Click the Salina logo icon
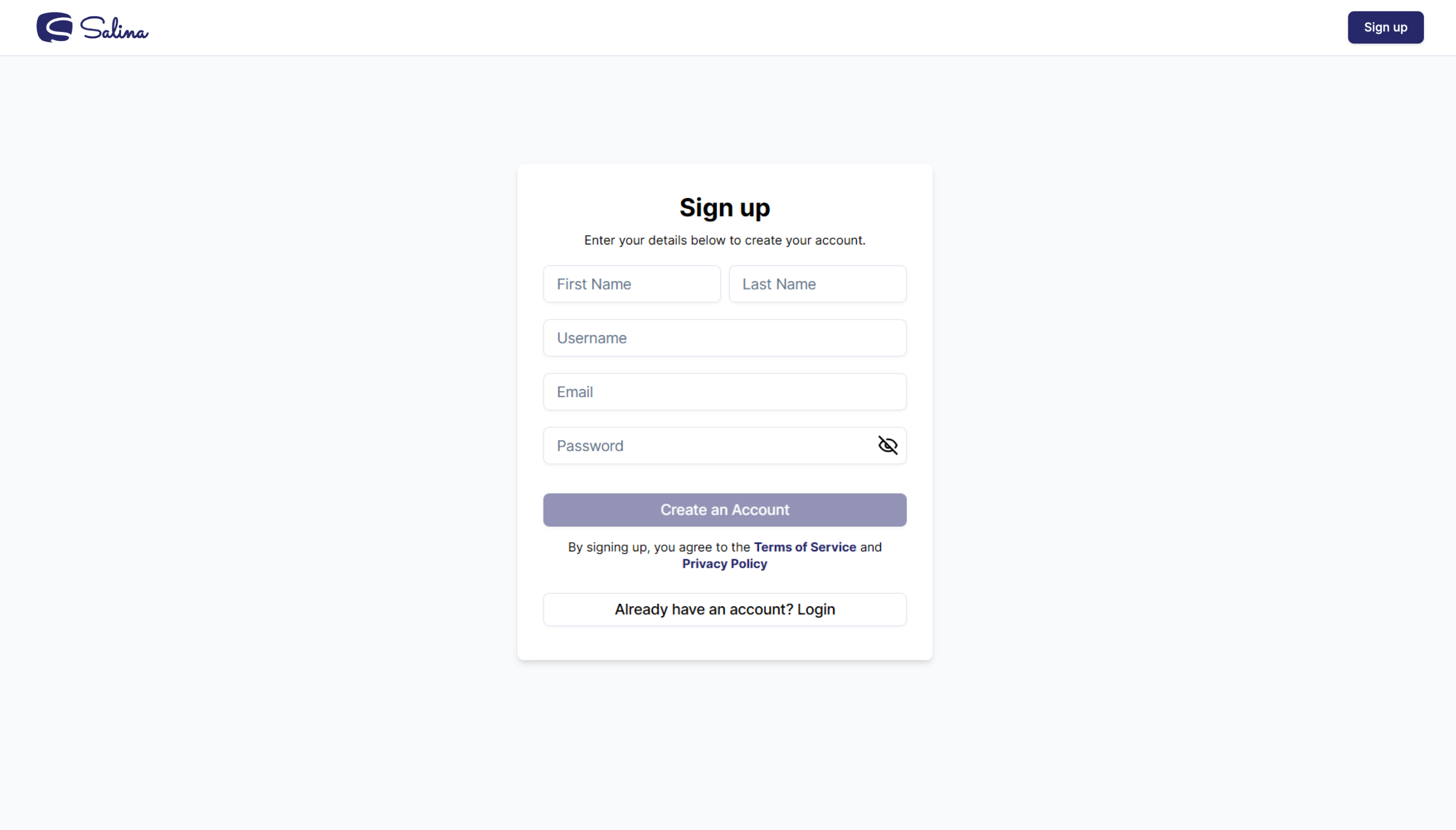 (x=55, y=27)
